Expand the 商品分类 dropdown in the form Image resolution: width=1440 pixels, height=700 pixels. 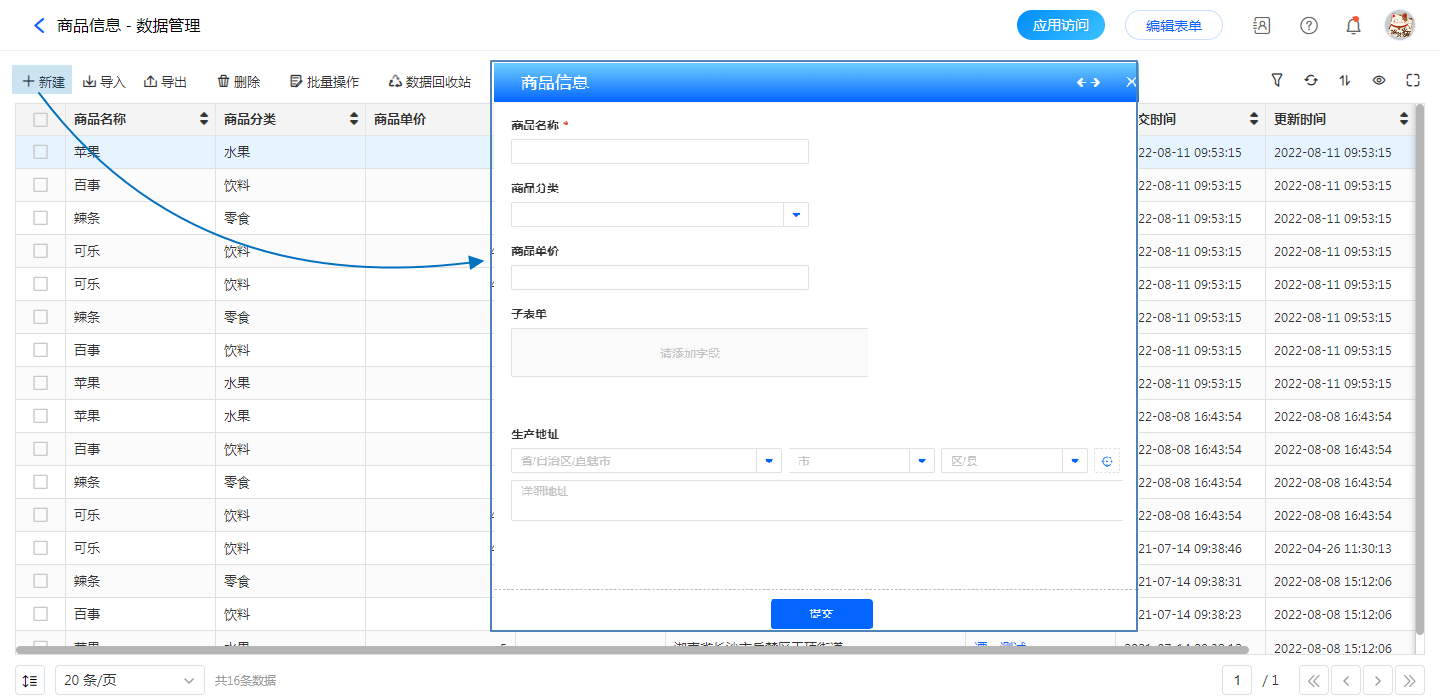click(x=796, y=215)
